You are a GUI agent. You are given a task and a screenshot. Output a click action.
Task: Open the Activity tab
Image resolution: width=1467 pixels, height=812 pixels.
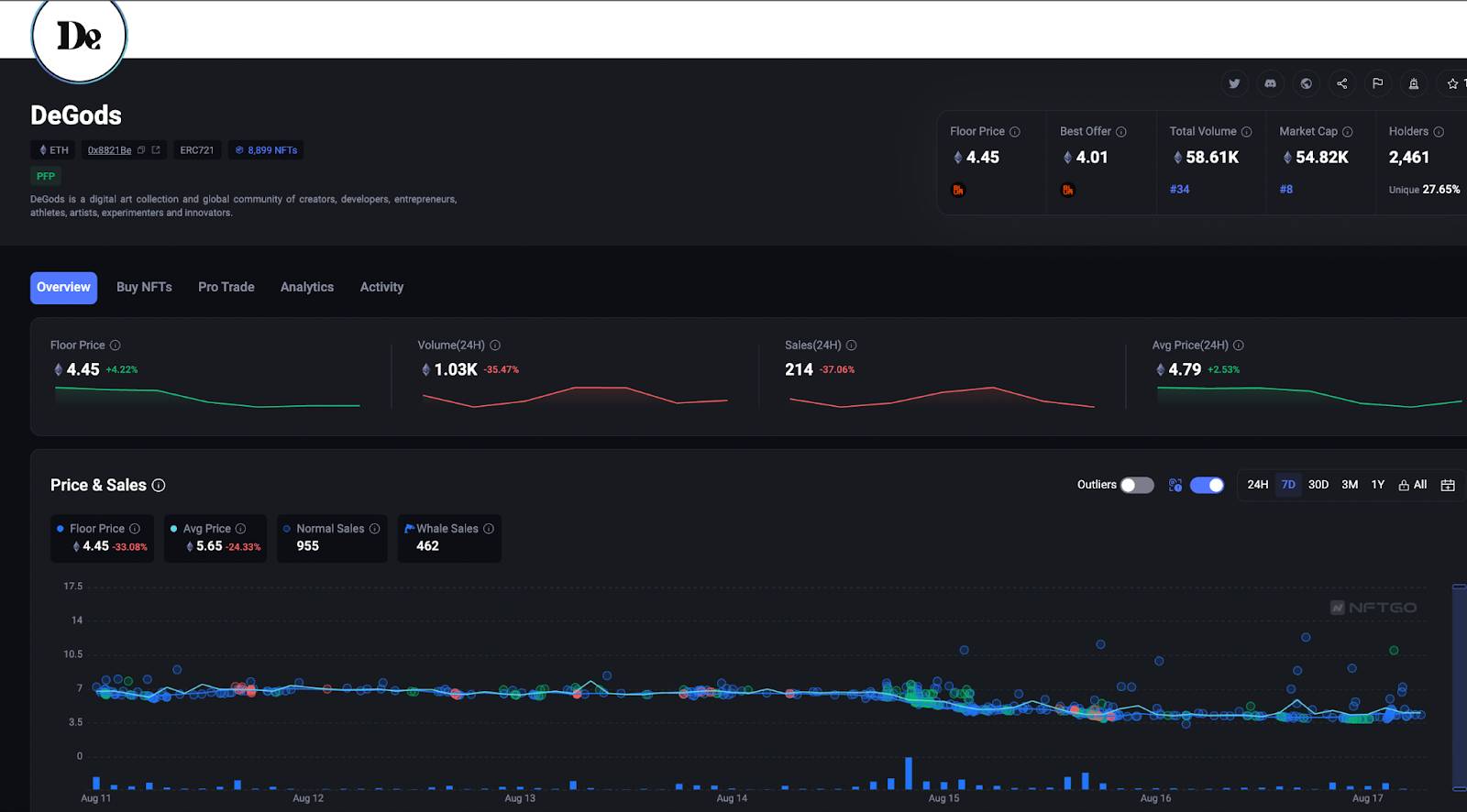[x=381, y=288]
